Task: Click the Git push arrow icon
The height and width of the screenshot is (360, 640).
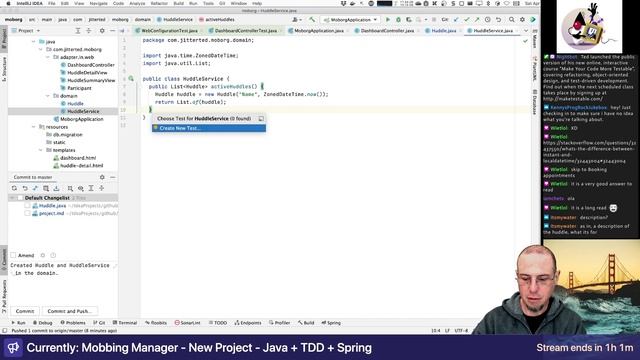Action: pyautogui.click(x=477, y=20)
